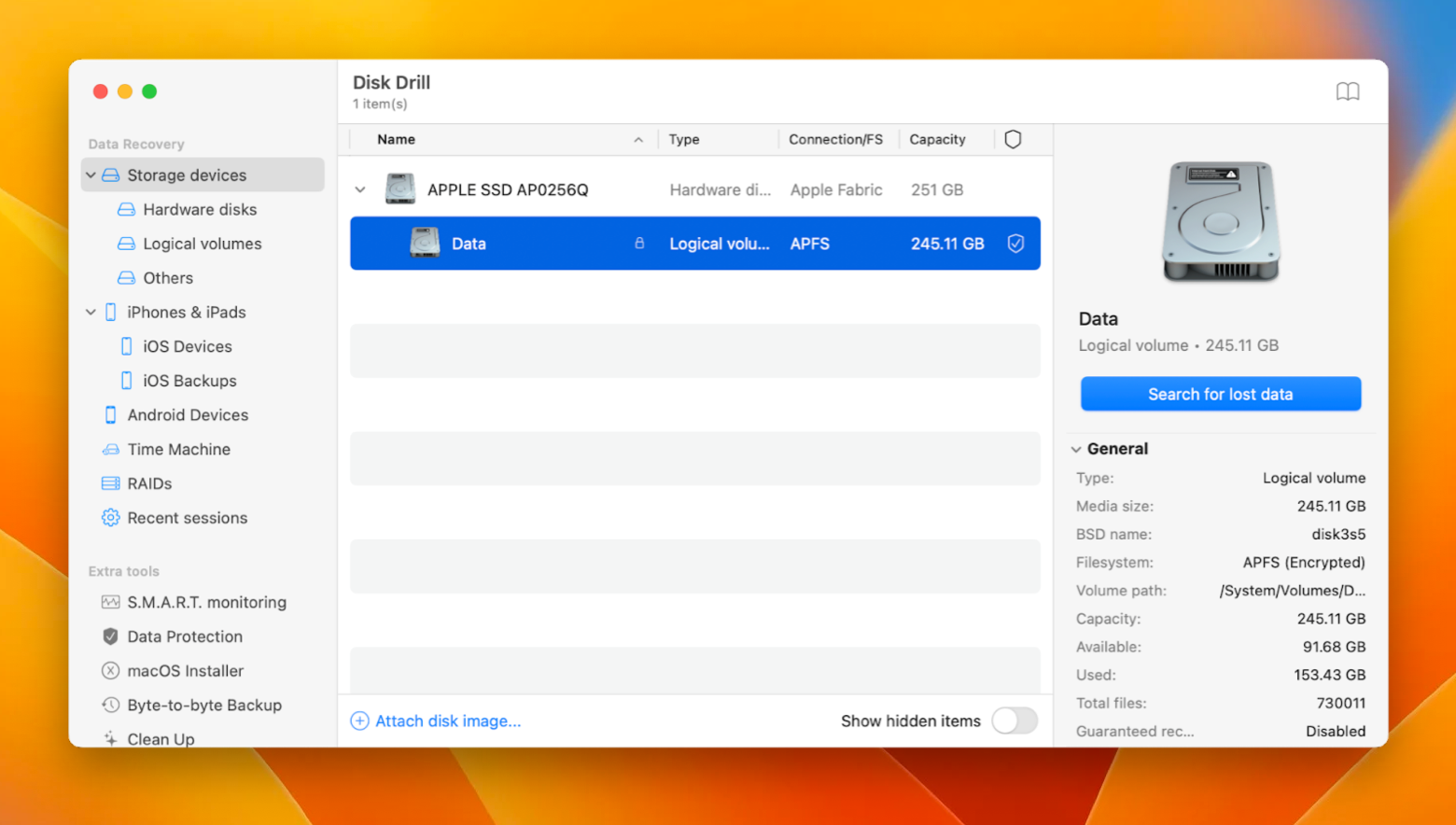The height and width of the screenshot is (825, 1456).
Task: Click the green zoom window button
Action: [149, 91]
